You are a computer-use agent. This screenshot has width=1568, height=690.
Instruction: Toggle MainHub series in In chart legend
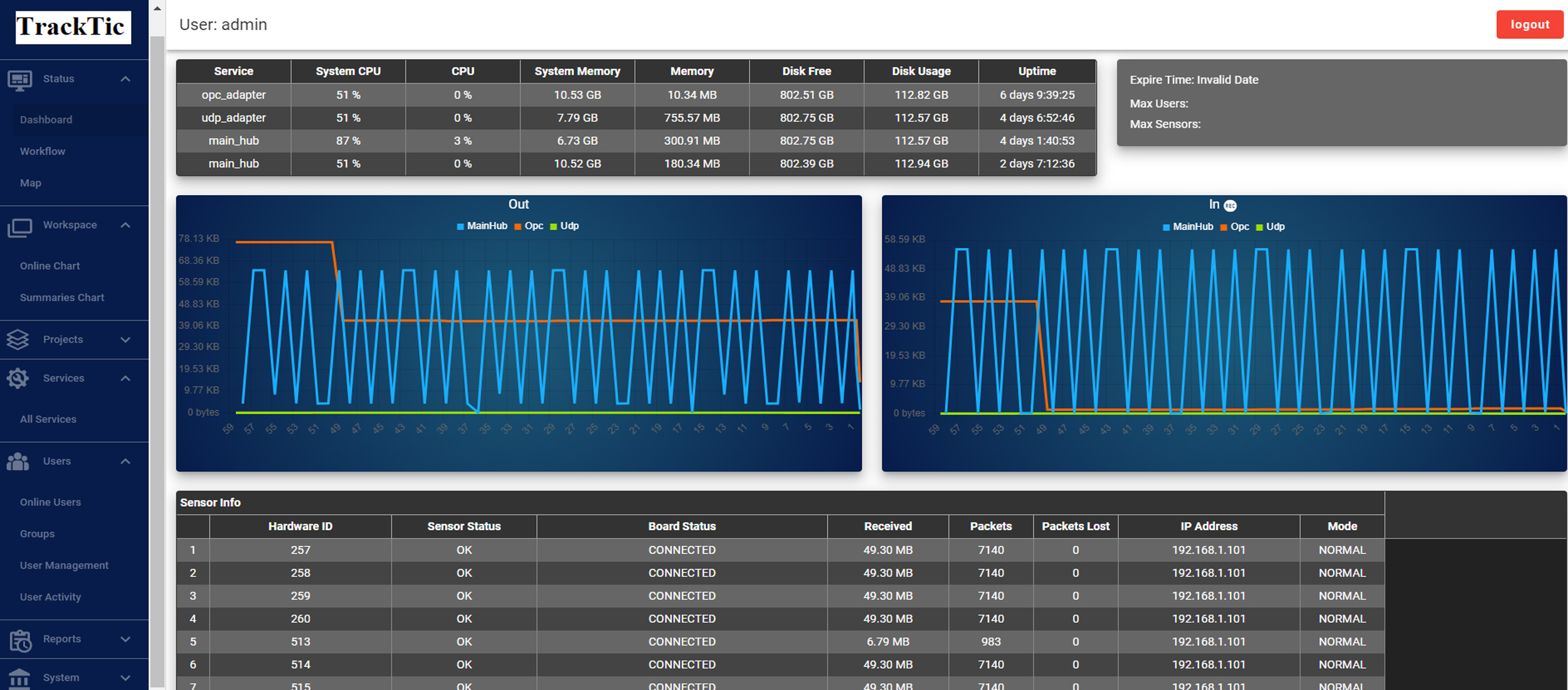[1188, 226]
